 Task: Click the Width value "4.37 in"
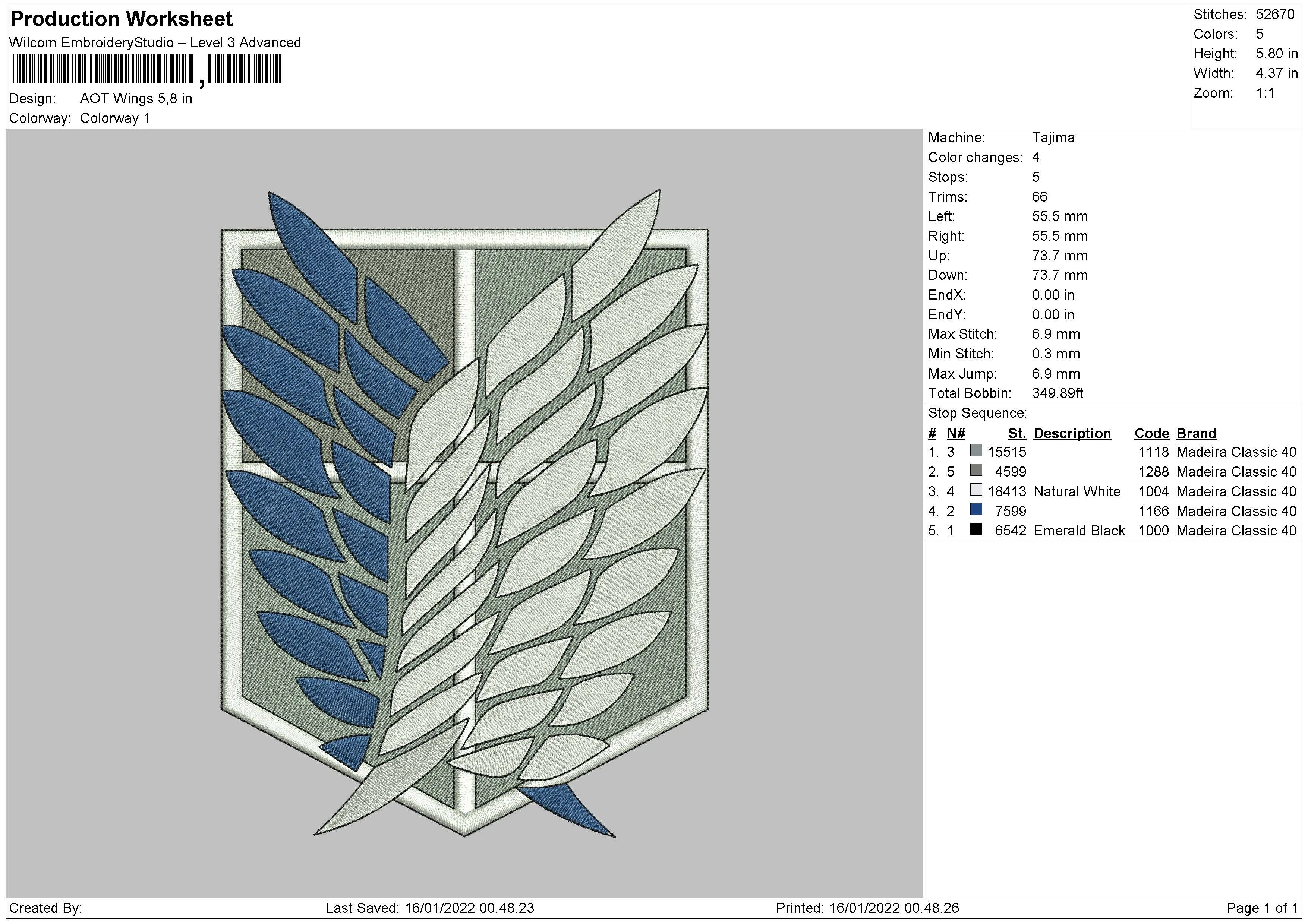point(1277,73)
